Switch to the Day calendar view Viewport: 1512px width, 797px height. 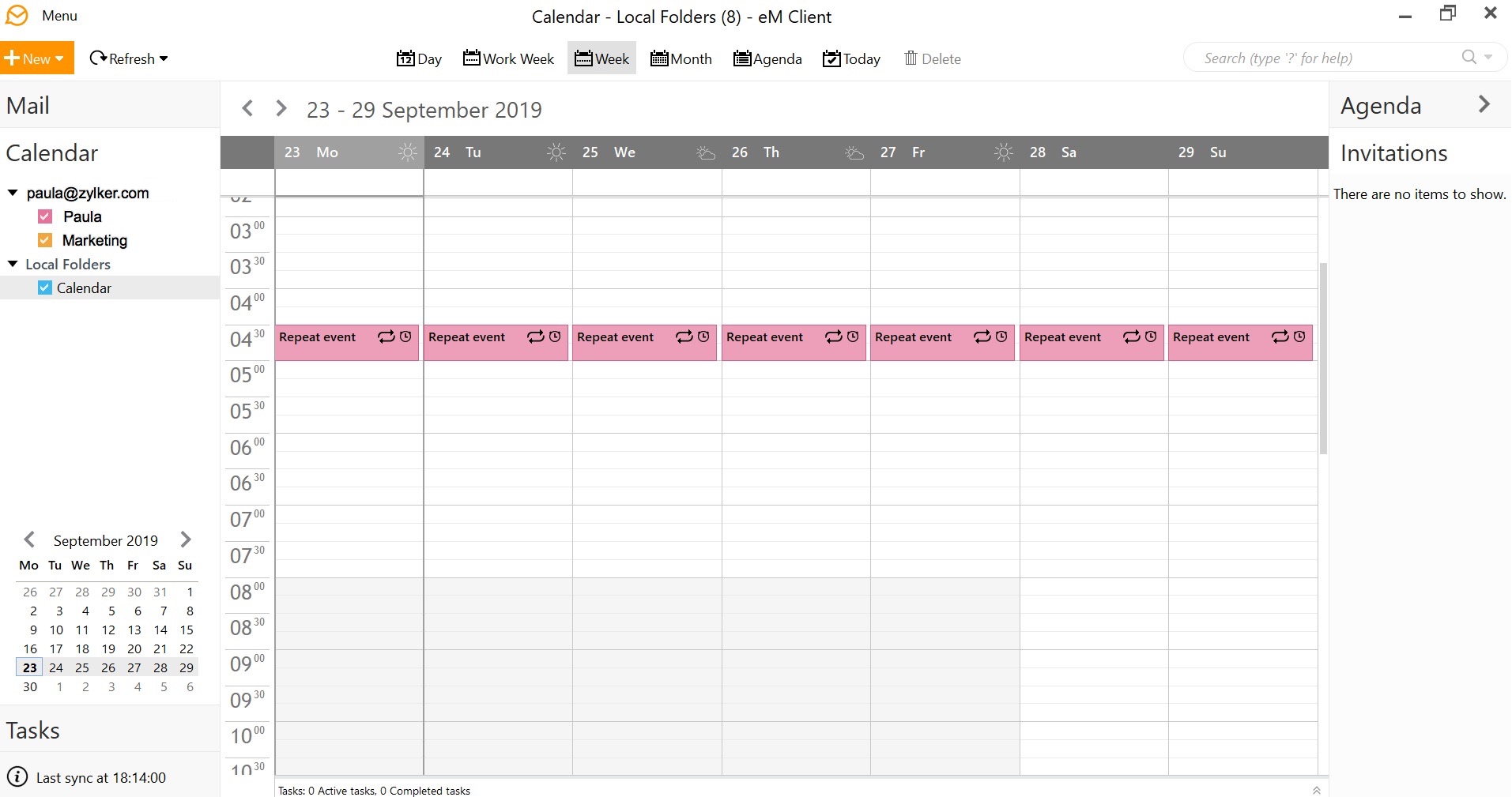click(418, 58)
